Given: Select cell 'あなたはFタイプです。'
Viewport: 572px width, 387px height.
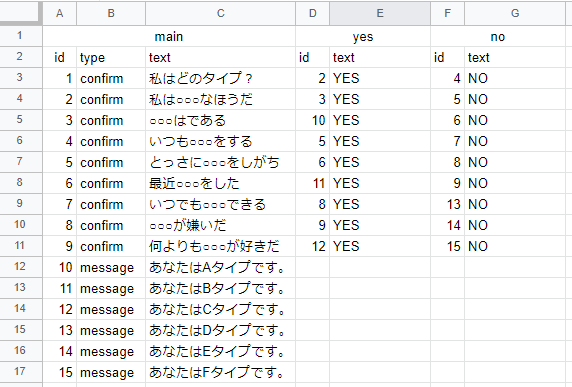Looking at the screenshot, I should [x=220, y=372].
